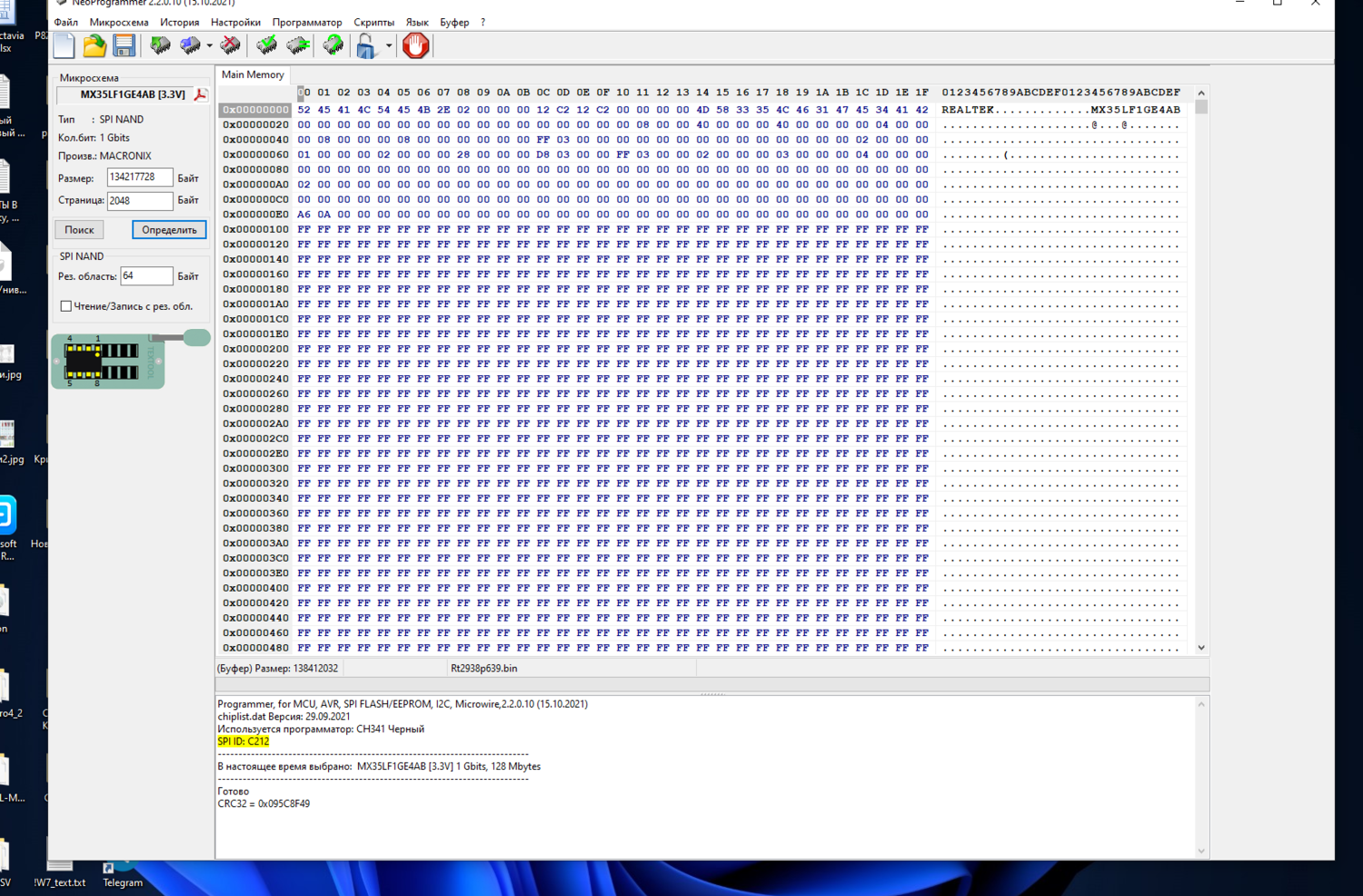Open the chip datasheet PDF icon
This screenshot has height=896, width=1363.
pos(201,95)
